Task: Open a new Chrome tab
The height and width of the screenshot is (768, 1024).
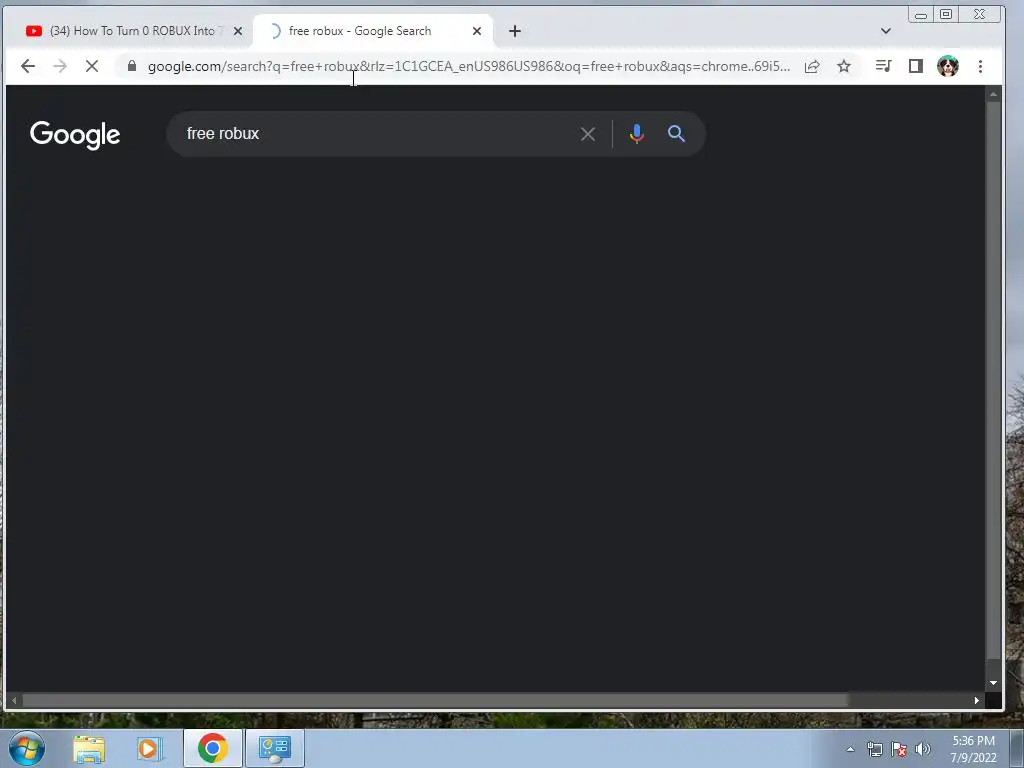Action: [x=515, y=31]
